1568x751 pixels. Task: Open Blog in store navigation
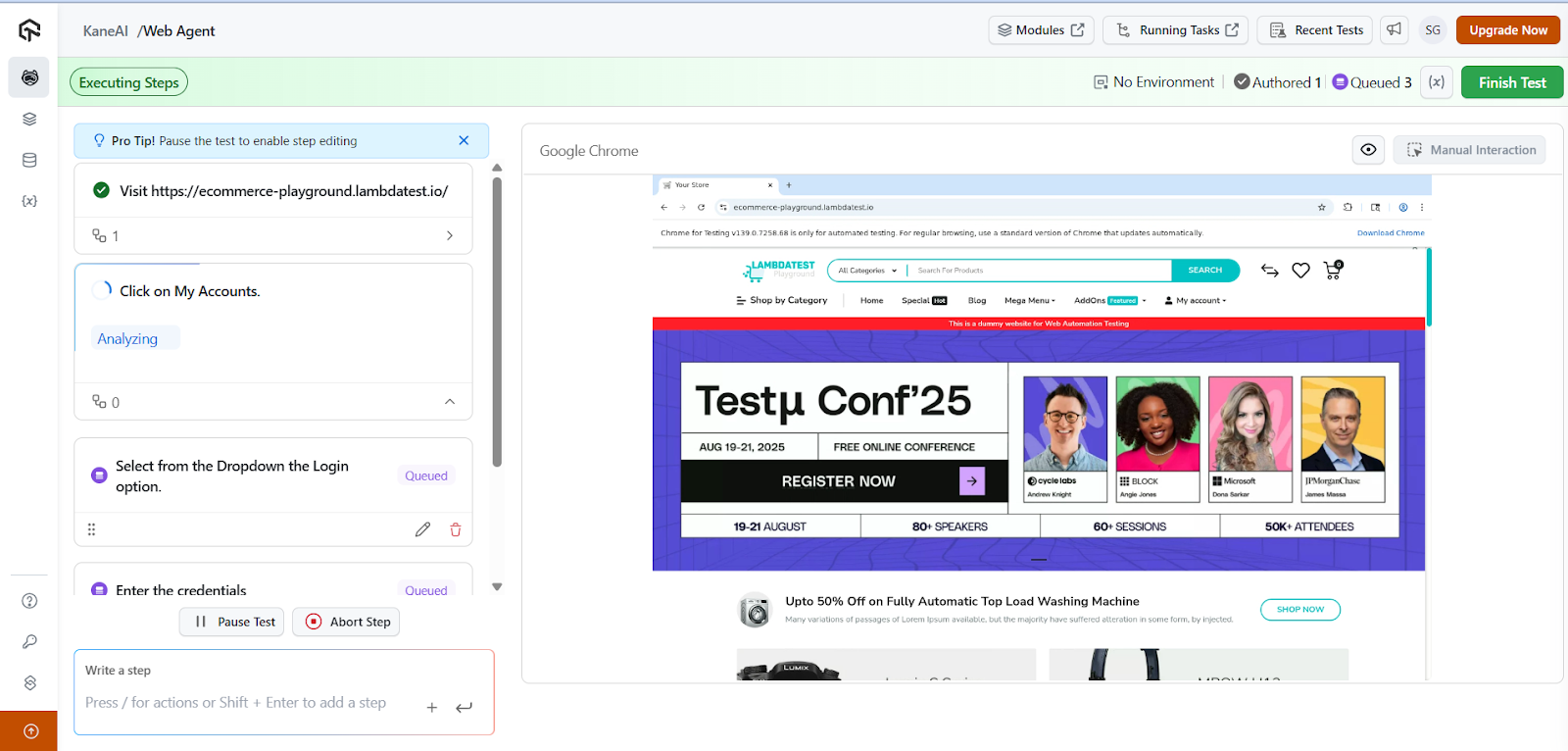977,301
